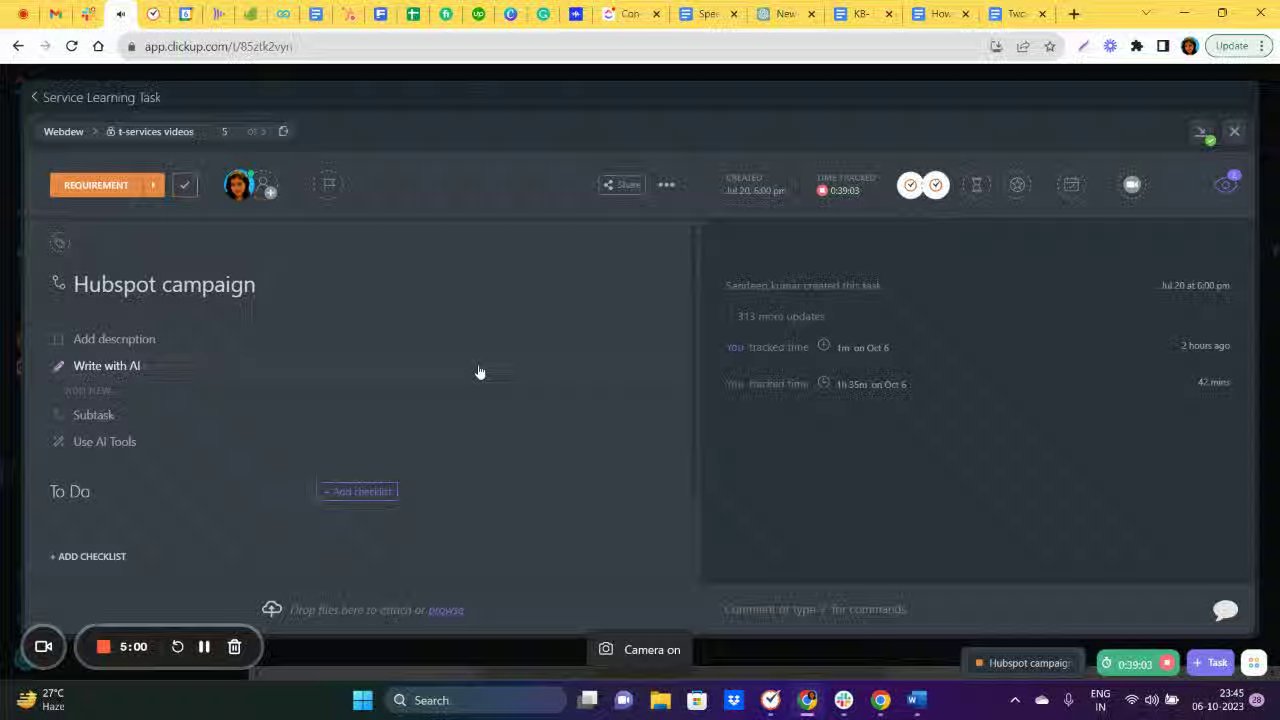Image resolution: width=1280 pixels, height=720 pixels.
Task: Bookmark this page with the star icon
Action: (1049, 46)
